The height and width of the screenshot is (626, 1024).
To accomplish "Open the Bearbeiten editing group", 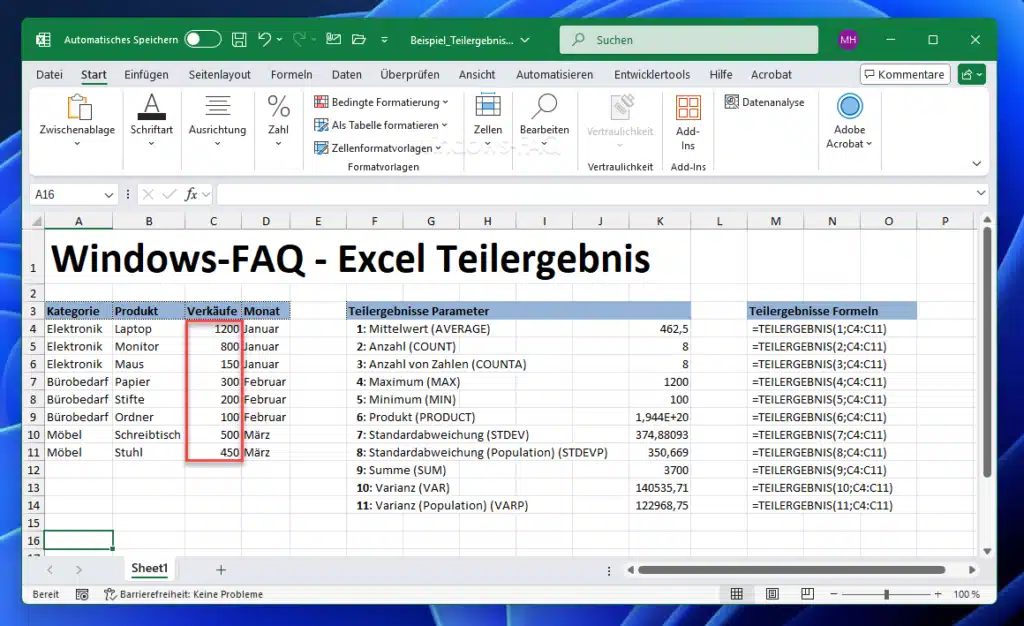I will coord(544,118).
